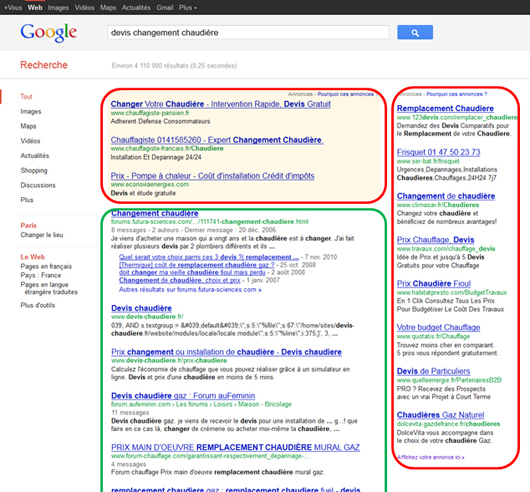Click 'Affichez votre annonce ici »'
The width and height of the screenshot is (530, 492).
[431, 457]
